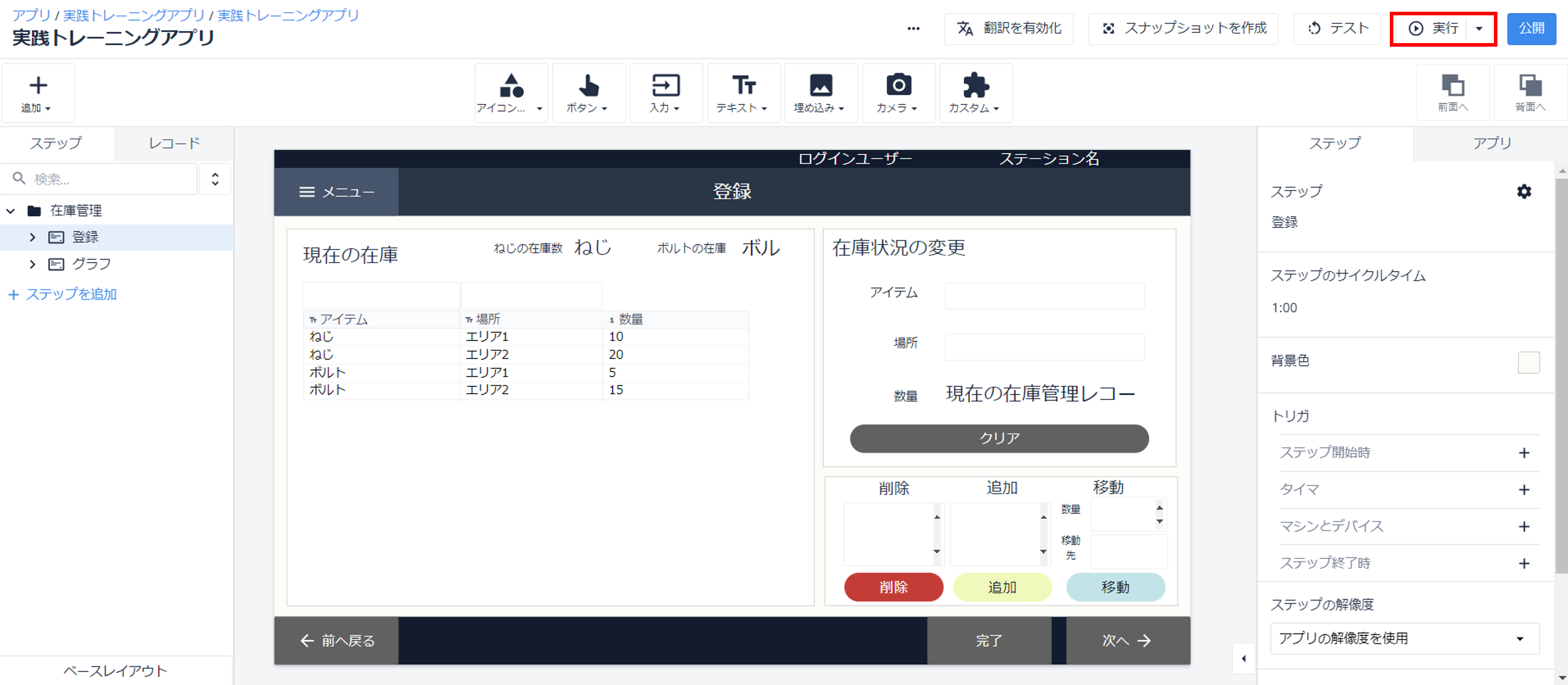Click the yellow 追加 button
This screenshot has width=1568, height=685.
[x=1002, y=587]
